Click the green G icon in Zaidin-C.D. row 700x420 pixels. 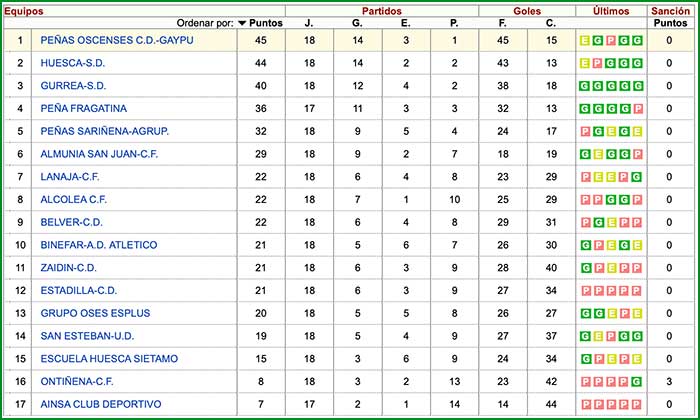pos(585,268)
